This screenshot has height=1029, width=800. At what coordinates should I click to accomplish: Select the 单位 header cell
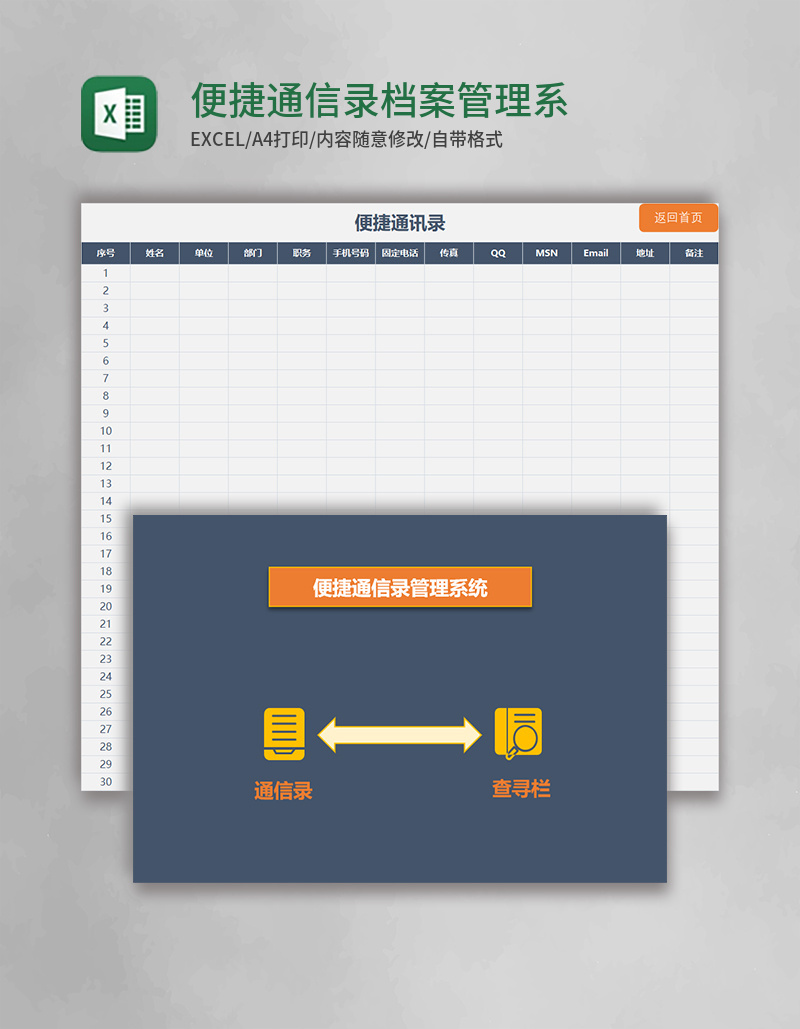(203, 253)
